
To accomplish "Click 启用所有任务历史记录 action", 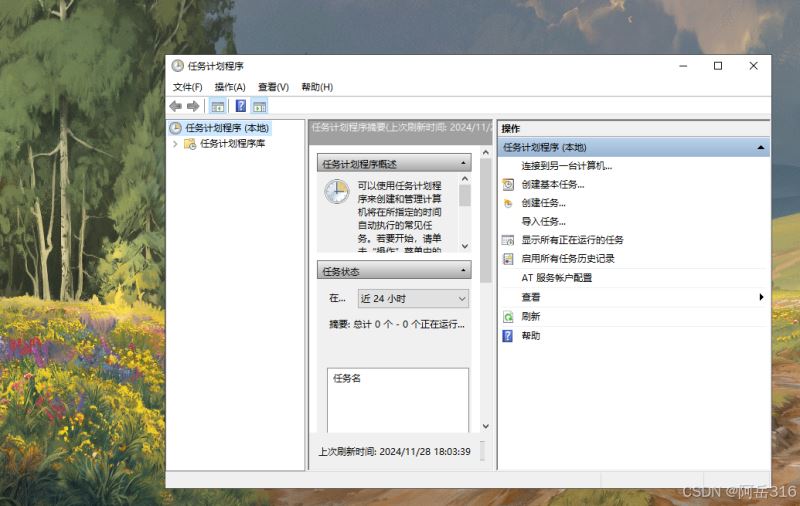I will 568,259.
